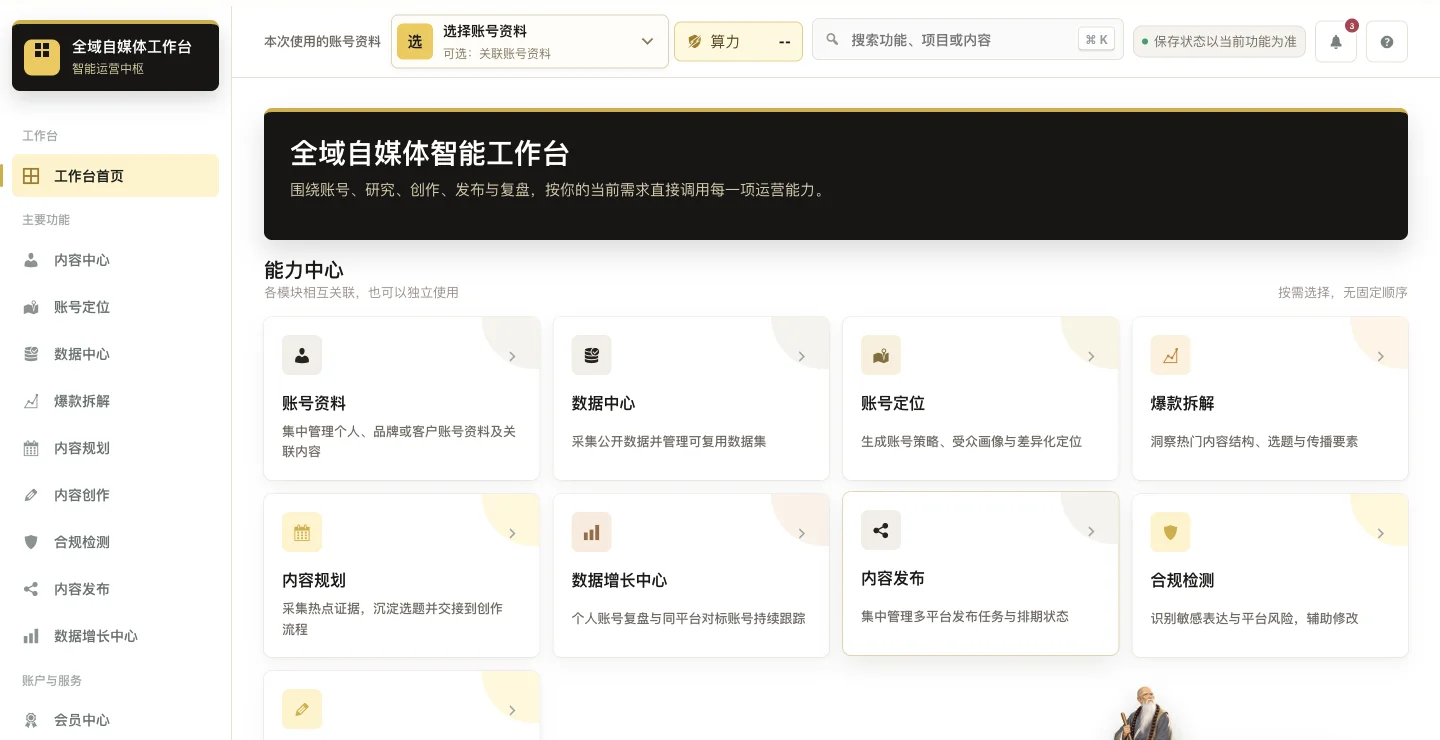Click the 全域自媒体工作台 header title
Viewport: 1440px width, 740px height.
[x=132, y=47]
